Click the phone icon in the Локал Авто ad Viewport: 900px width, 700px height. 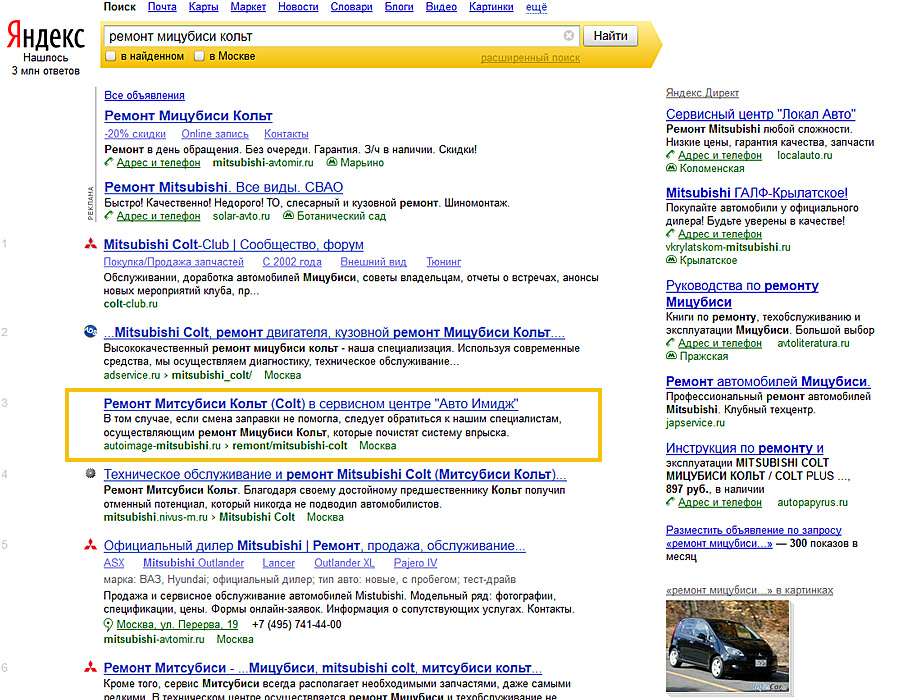coord(670,155)
